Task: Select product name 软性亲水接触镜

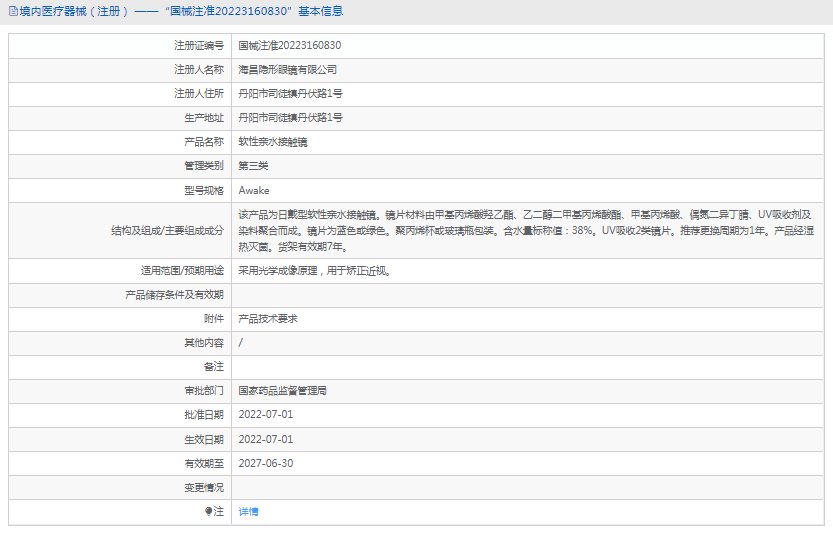Action: click(x=273, y=142)
